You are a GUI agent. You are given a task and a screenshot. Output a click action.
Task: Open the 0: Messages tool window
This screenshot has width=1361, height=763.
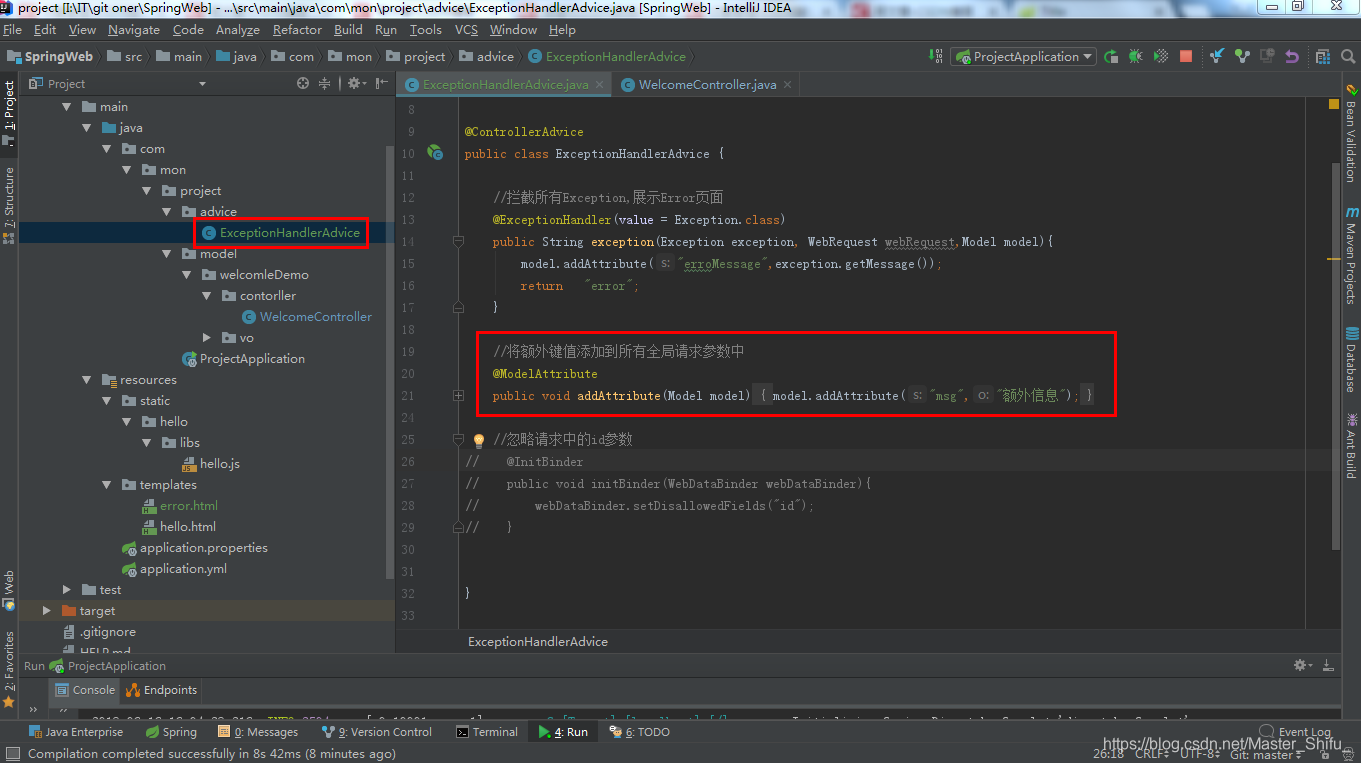(257, 732)
